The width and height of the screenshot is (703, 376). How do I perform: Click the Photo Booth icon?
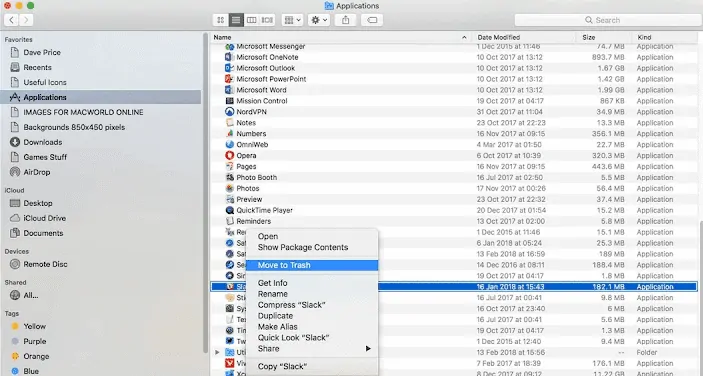click(230, 177)
